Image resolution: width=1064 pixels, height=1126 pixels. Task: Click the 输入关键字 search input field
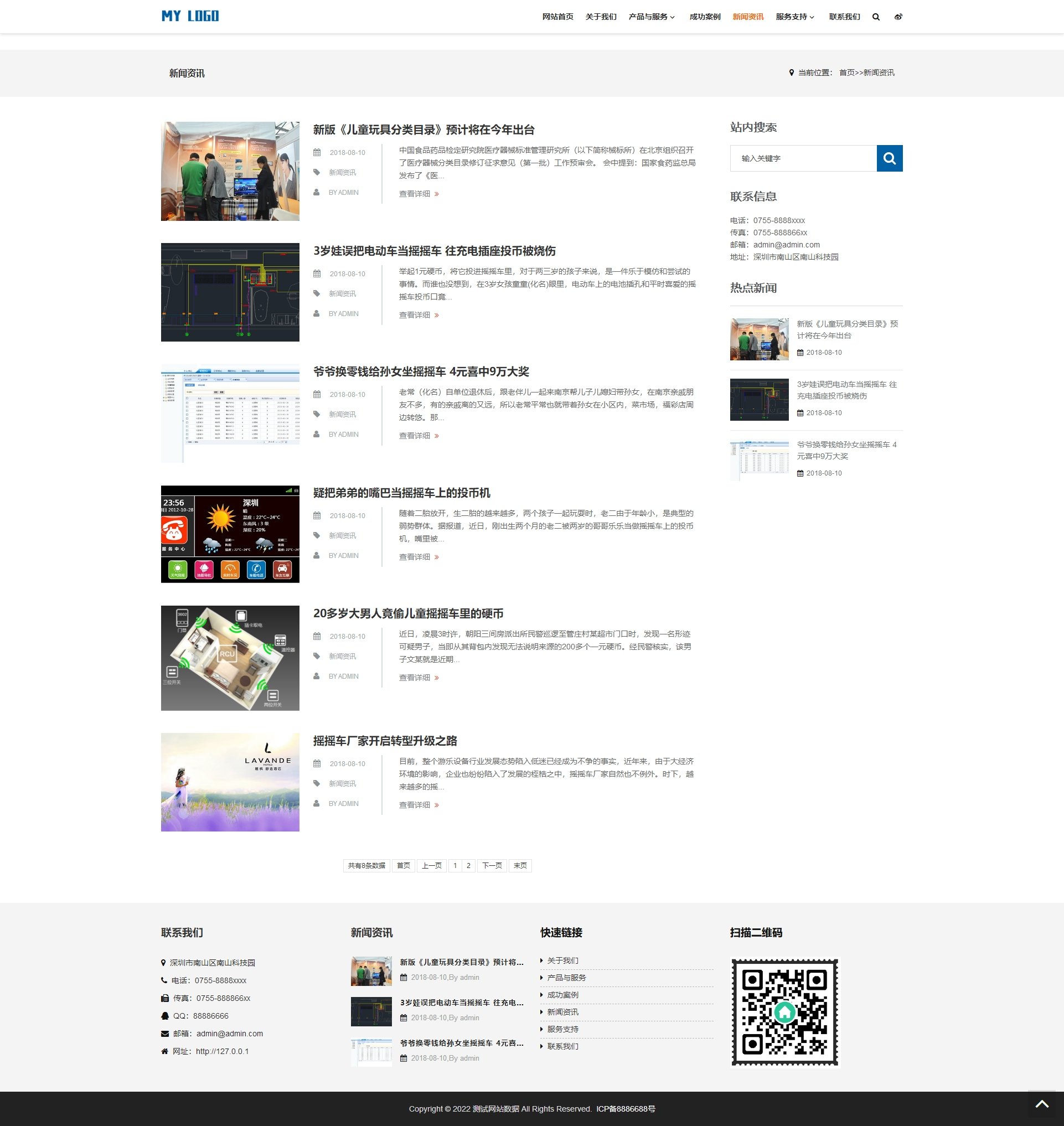point(803,158)
